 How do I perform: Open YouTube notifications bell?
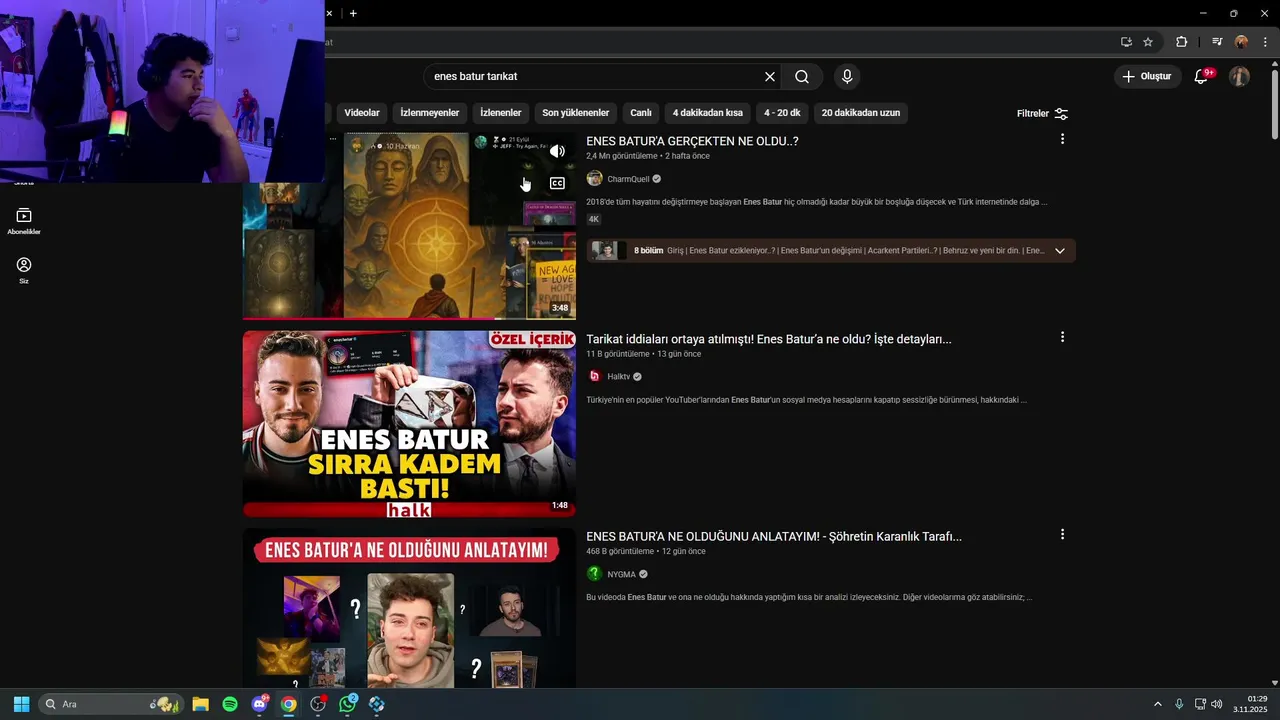[x=1202, y=77]
